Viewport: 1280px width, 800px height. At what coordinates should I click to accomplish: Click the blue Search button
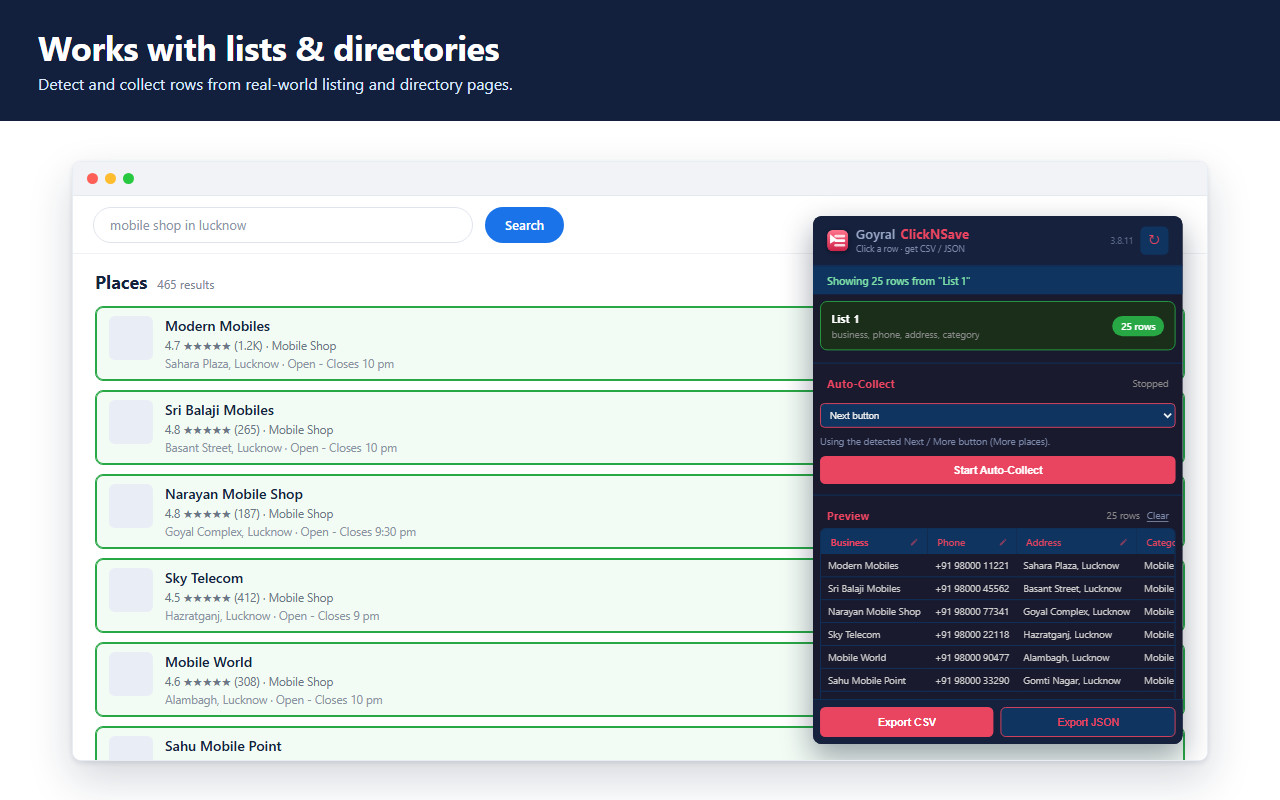(524, 225)
